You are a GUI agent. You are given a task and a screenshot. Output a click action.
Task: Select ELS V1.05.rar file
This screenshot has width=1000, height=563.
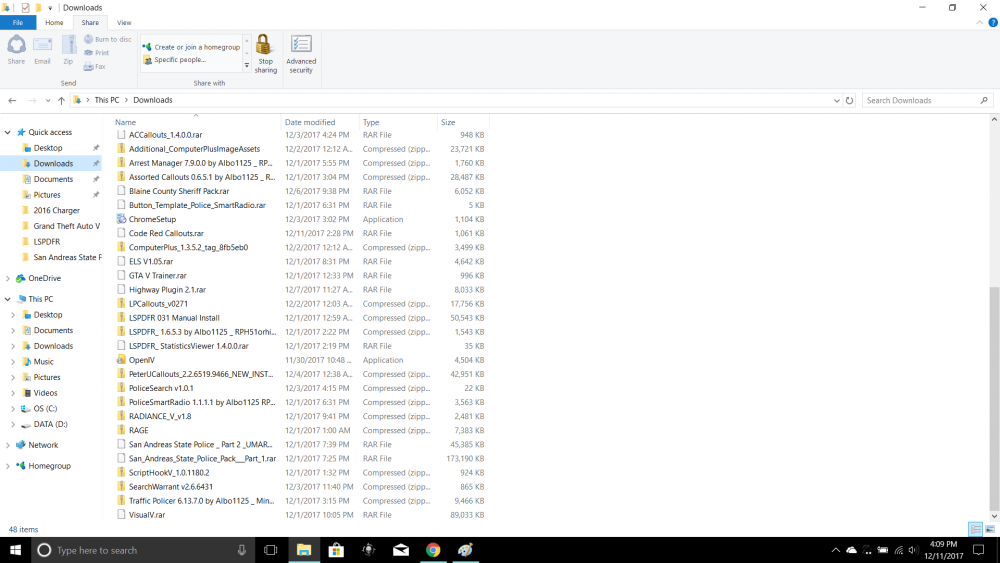151,261
